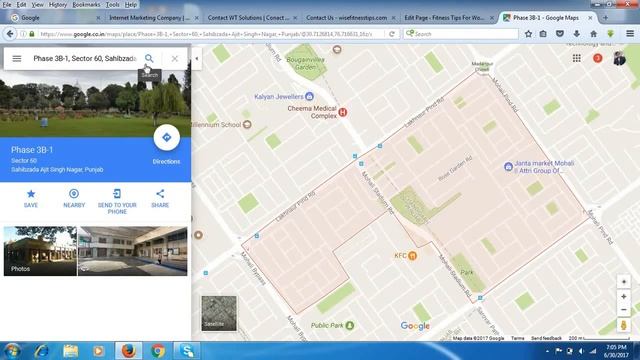
Task: Click the Windows Start button
Action: point(12,351)
